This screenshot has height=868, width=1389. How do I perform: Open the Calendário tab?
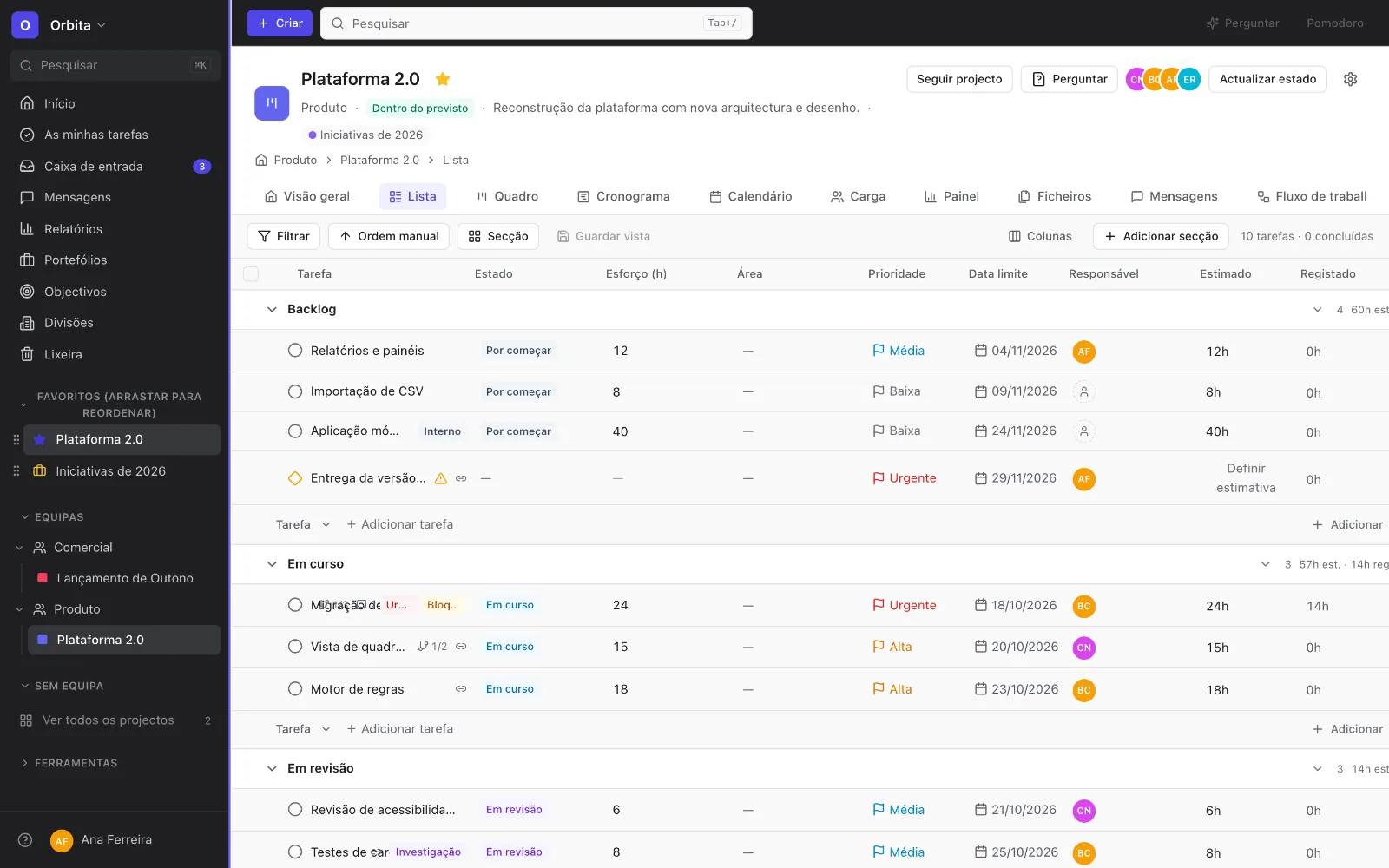coord(751,196)
